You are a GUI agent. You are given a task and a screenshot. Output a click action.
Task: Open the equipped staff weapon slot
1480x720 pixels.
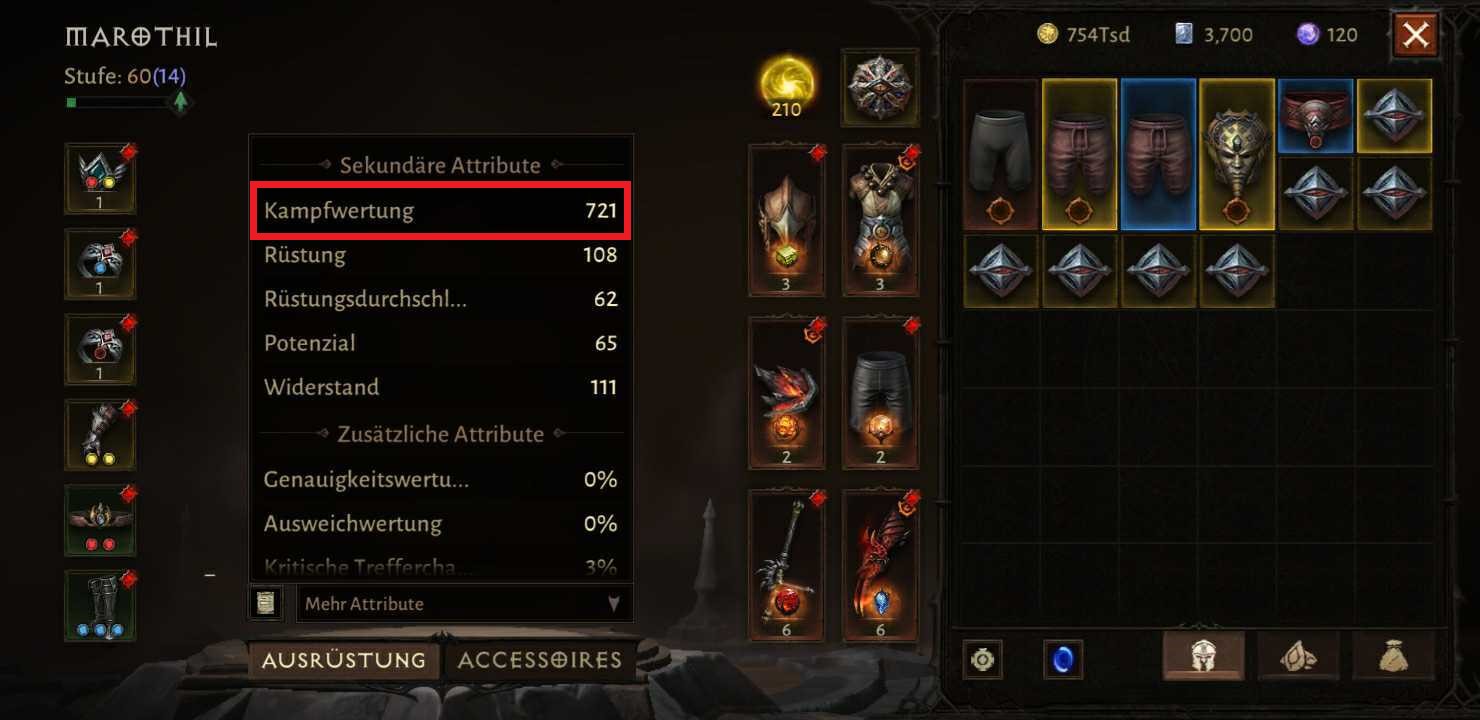tap(786, 564)
